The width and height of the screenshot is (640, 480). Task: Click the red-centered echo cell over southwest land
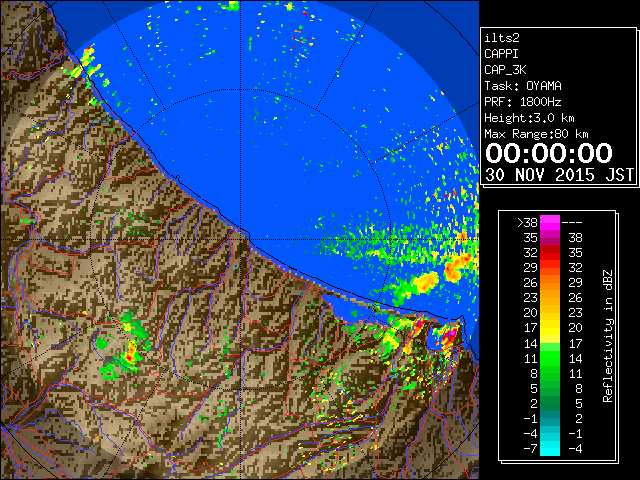[130, 356]
